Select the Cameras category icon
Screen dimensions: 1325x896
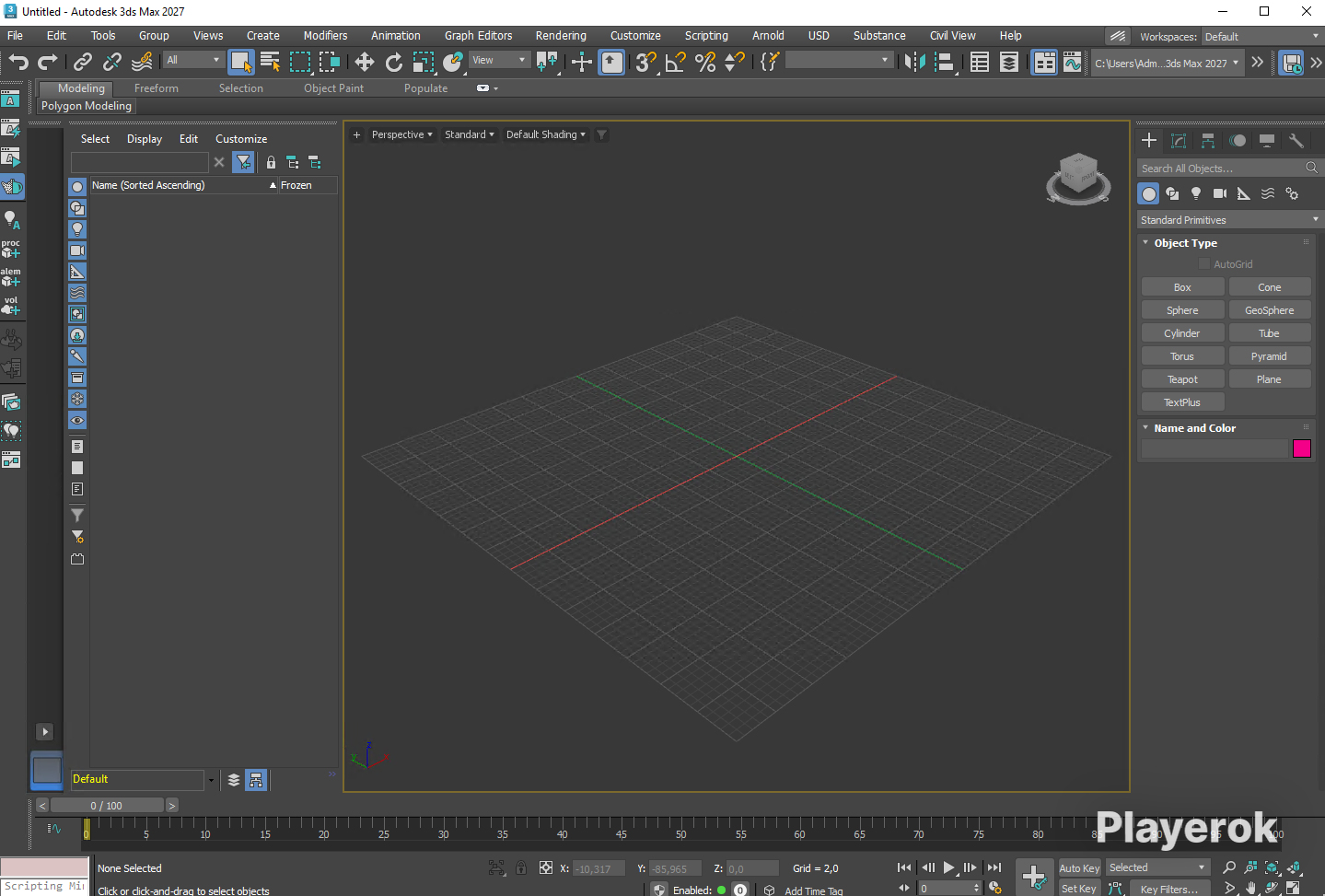click(1220, 193)
